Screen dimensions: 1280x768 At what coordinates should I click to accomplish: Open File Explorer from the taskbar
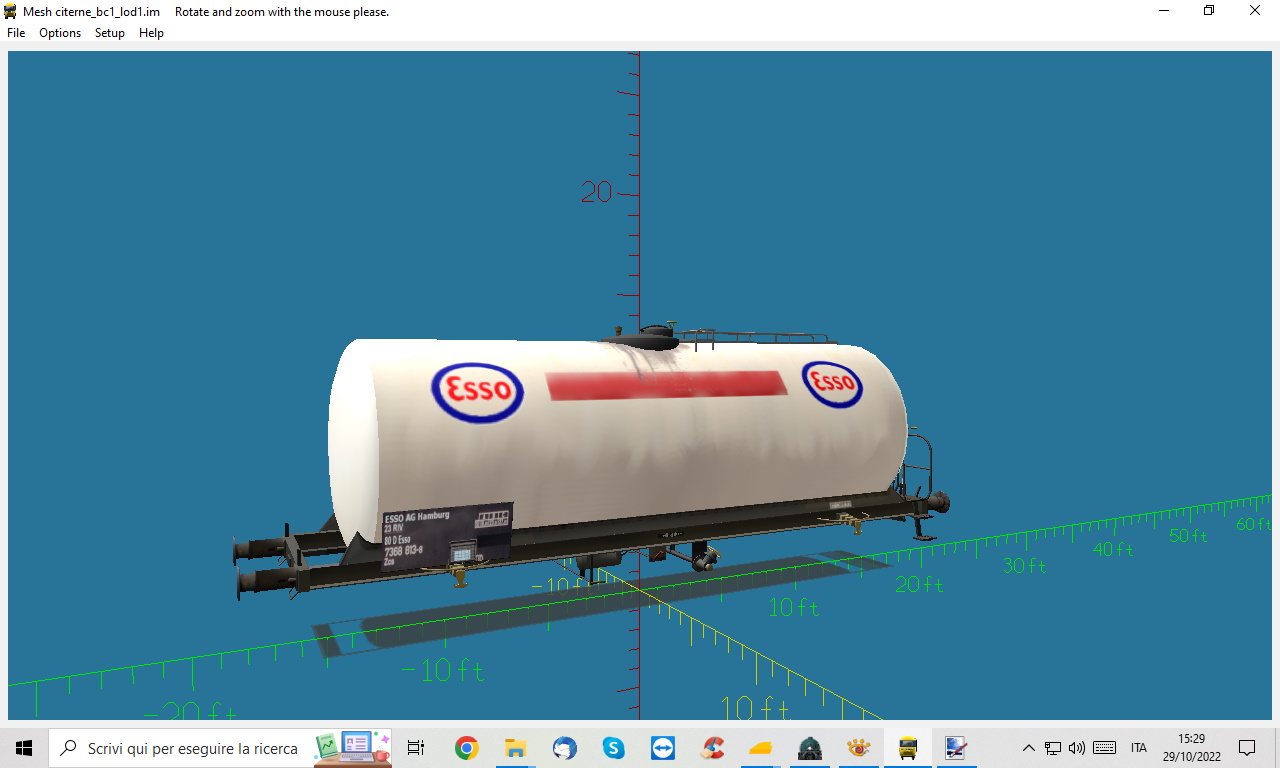(515, 748)
